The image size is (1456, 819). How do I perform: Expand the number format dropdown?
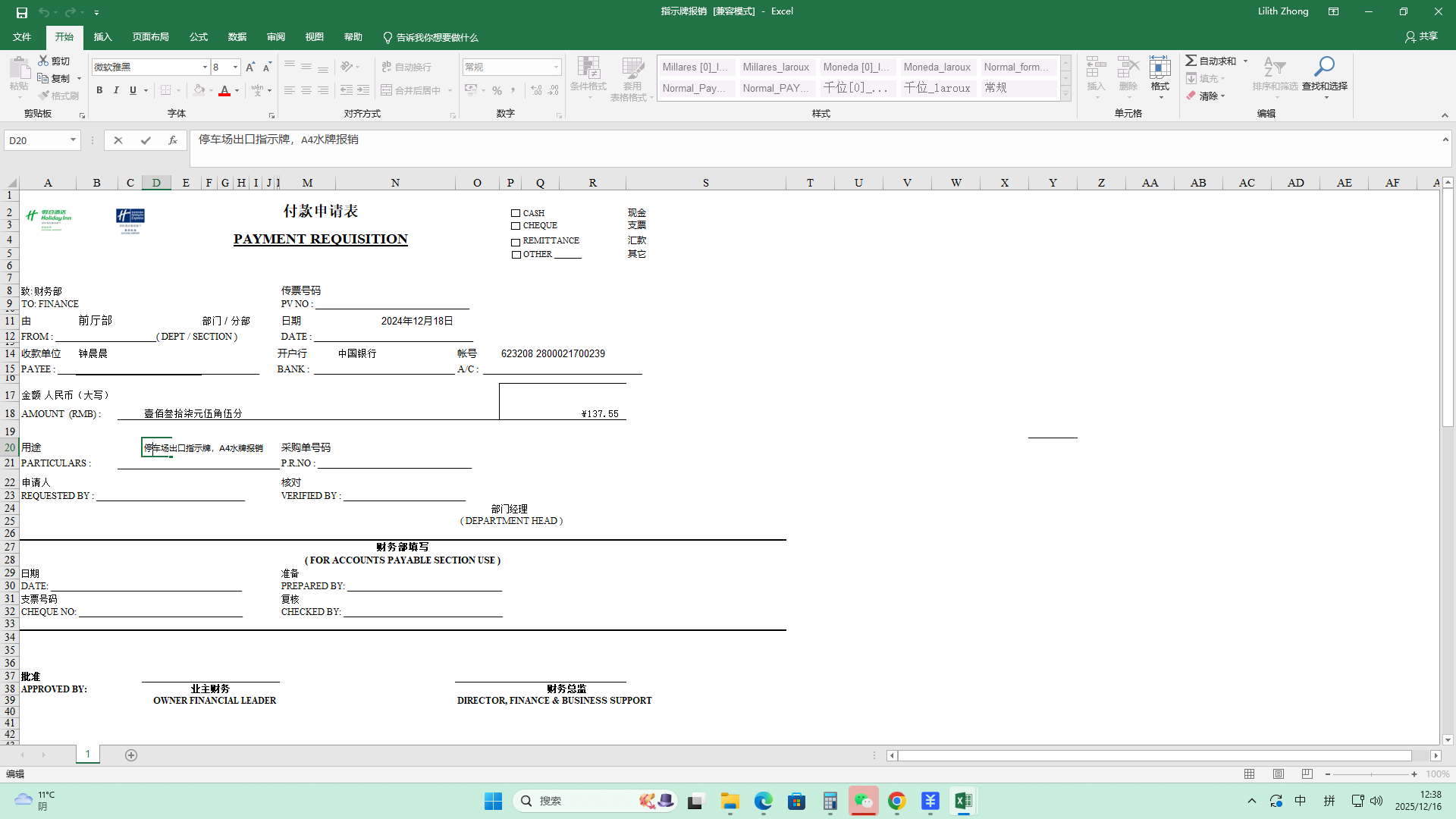click(556, 67)
